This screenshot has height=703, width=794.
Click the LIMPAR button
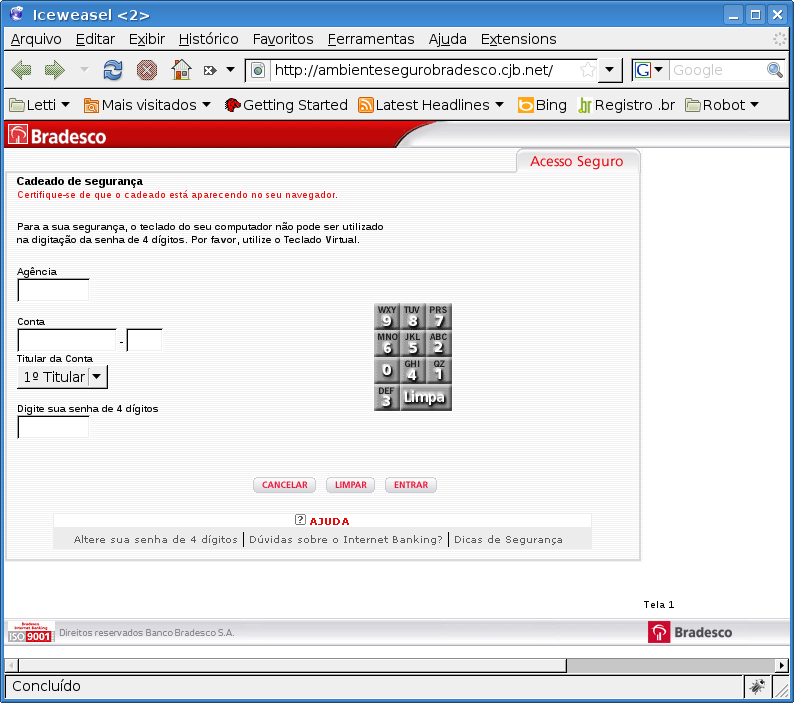[350, 485]
